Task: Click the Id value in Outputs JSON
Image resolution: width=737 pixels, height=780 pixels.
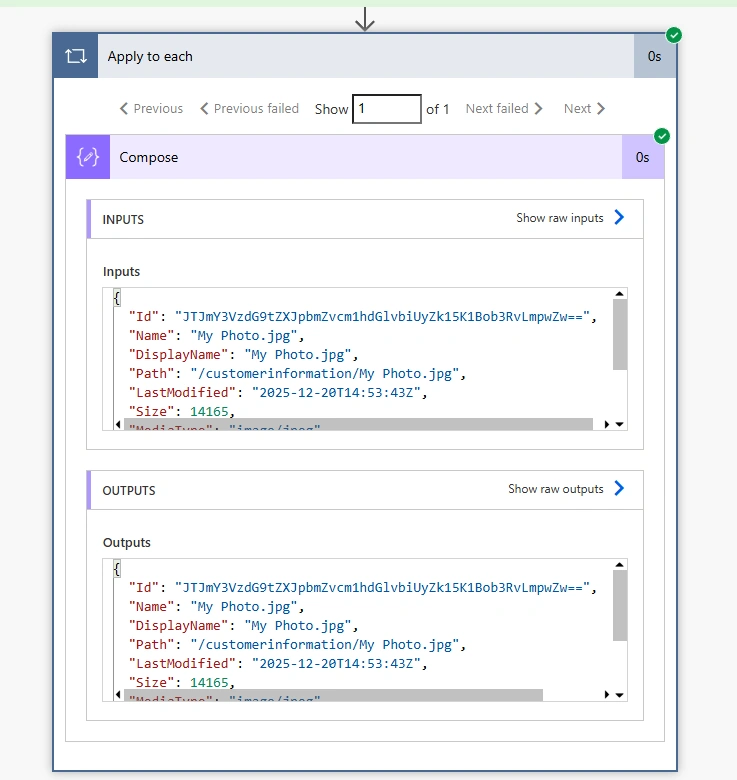Action: pos(382,587)
